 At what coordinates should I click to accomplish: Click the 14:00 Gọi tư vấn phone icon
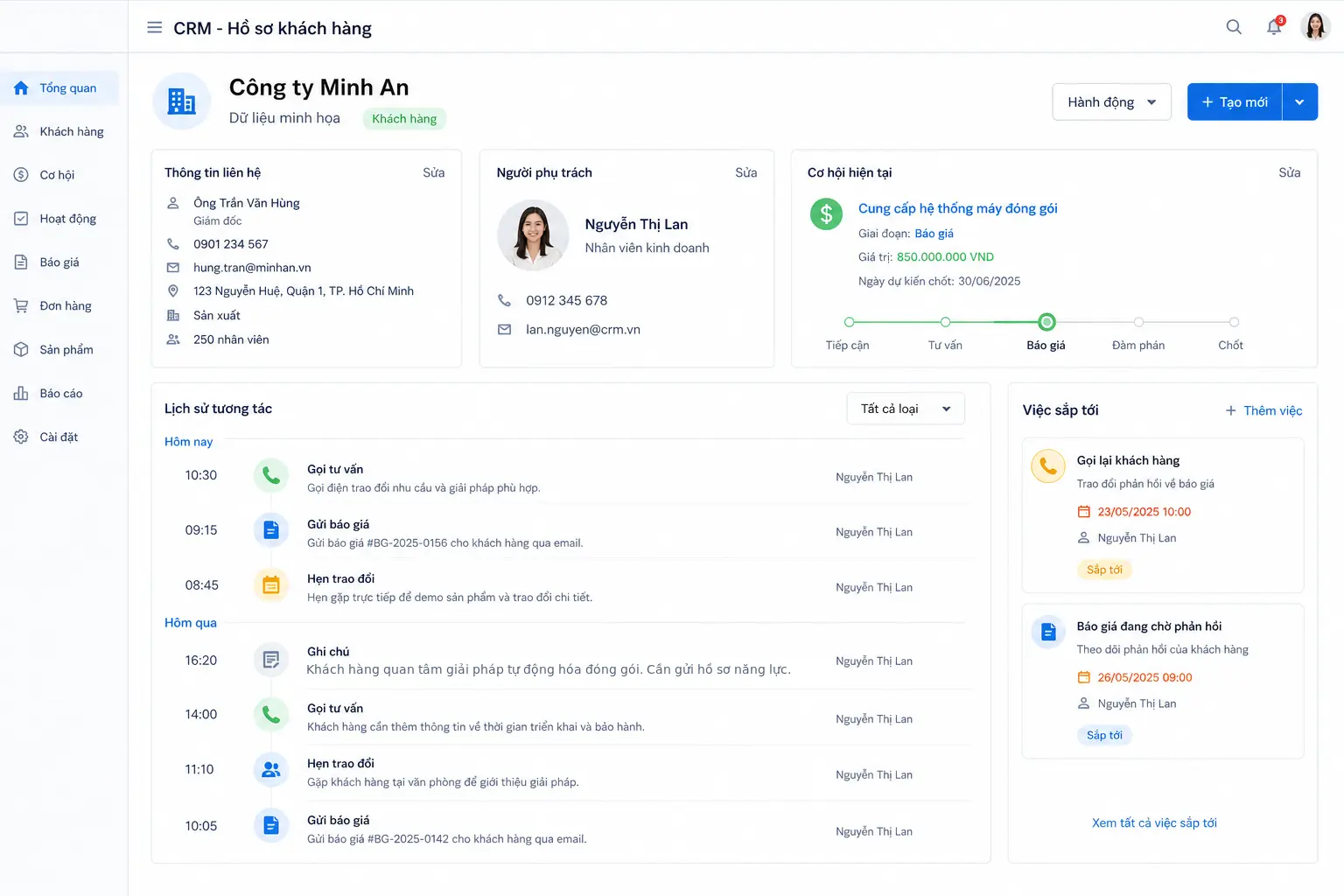pyautogui.click(x=271, y=715)
